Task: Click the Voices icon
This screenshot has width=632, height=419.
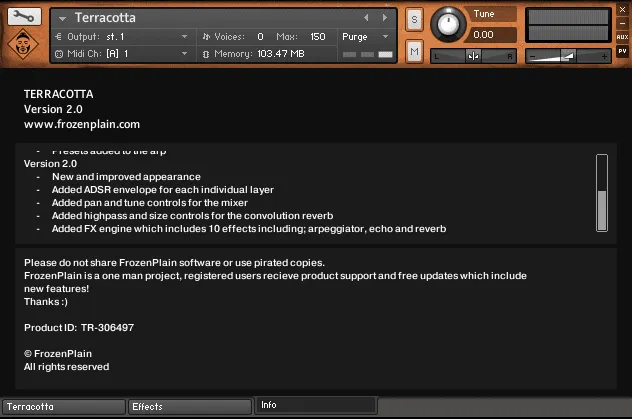Action: click(206, 37)
